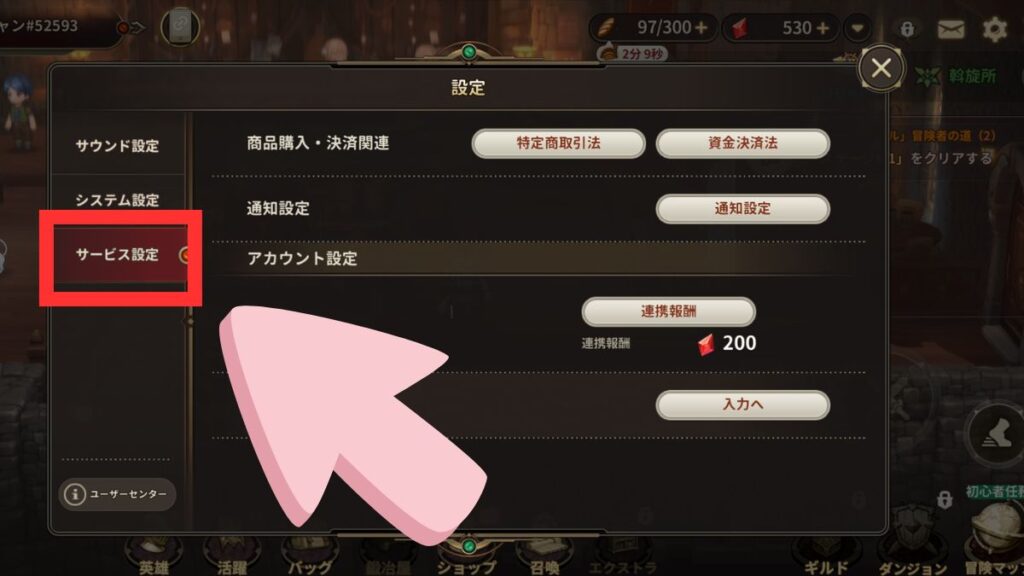The image size is (1024, 576).
Task: Open the mail envelope icon
Action: pos(950,29)
